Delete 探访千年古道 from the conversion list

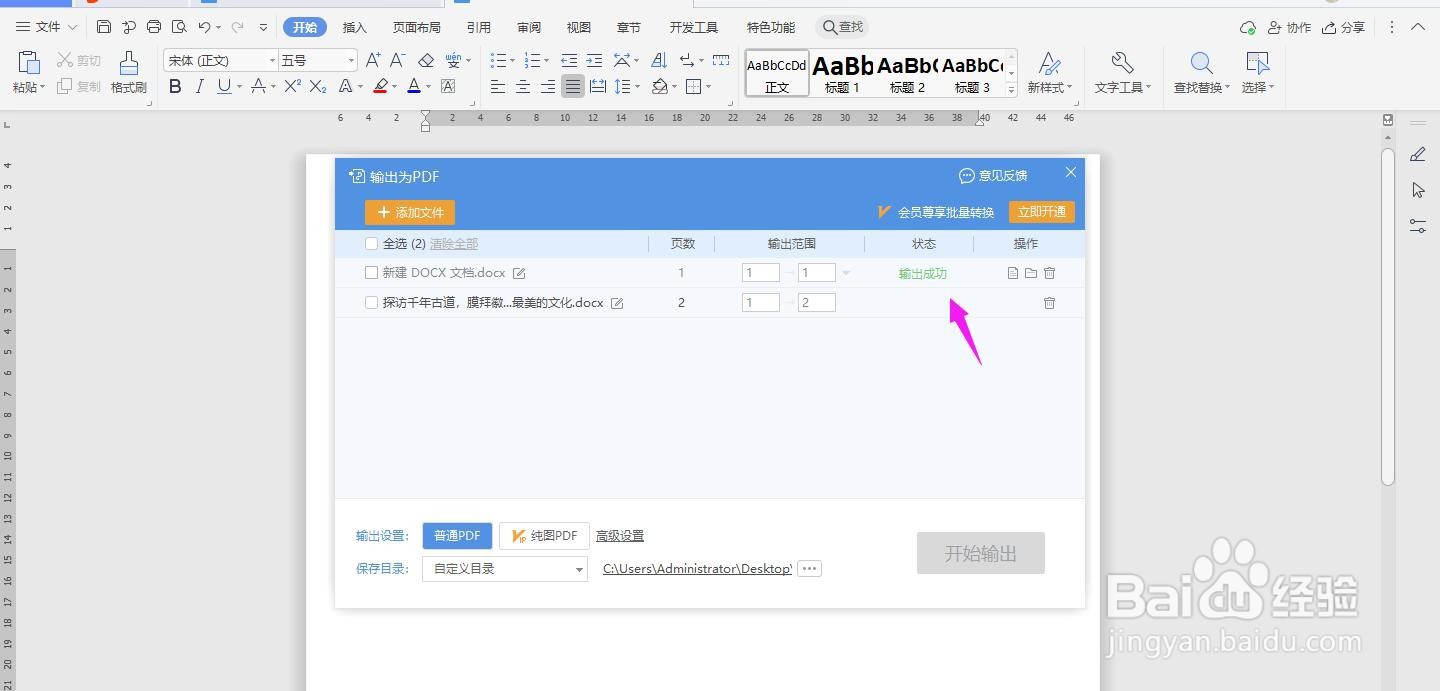click(1049, 302)
